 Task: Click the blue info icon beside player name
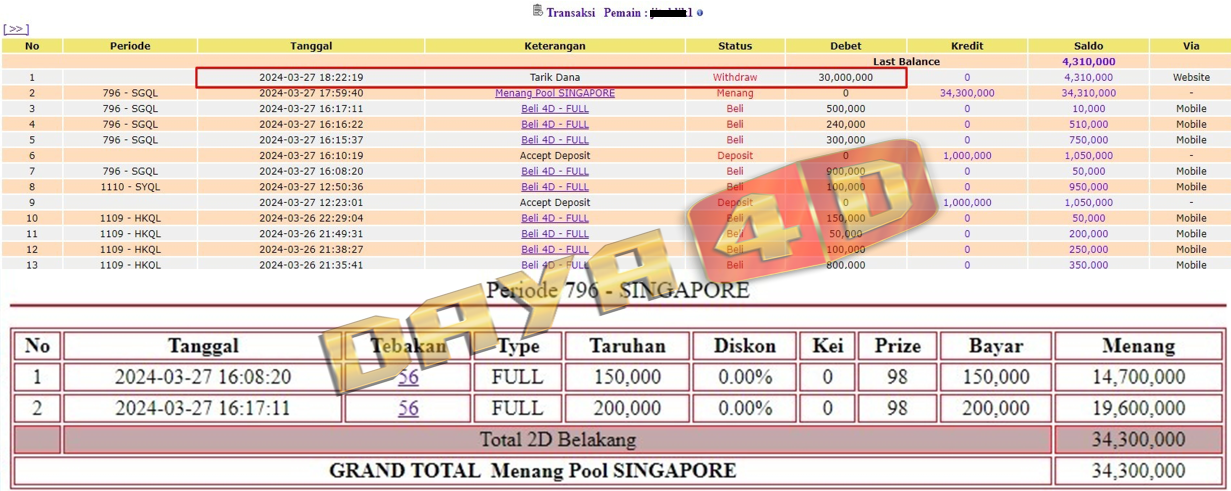pyautogui.click(x=700, y=13)
